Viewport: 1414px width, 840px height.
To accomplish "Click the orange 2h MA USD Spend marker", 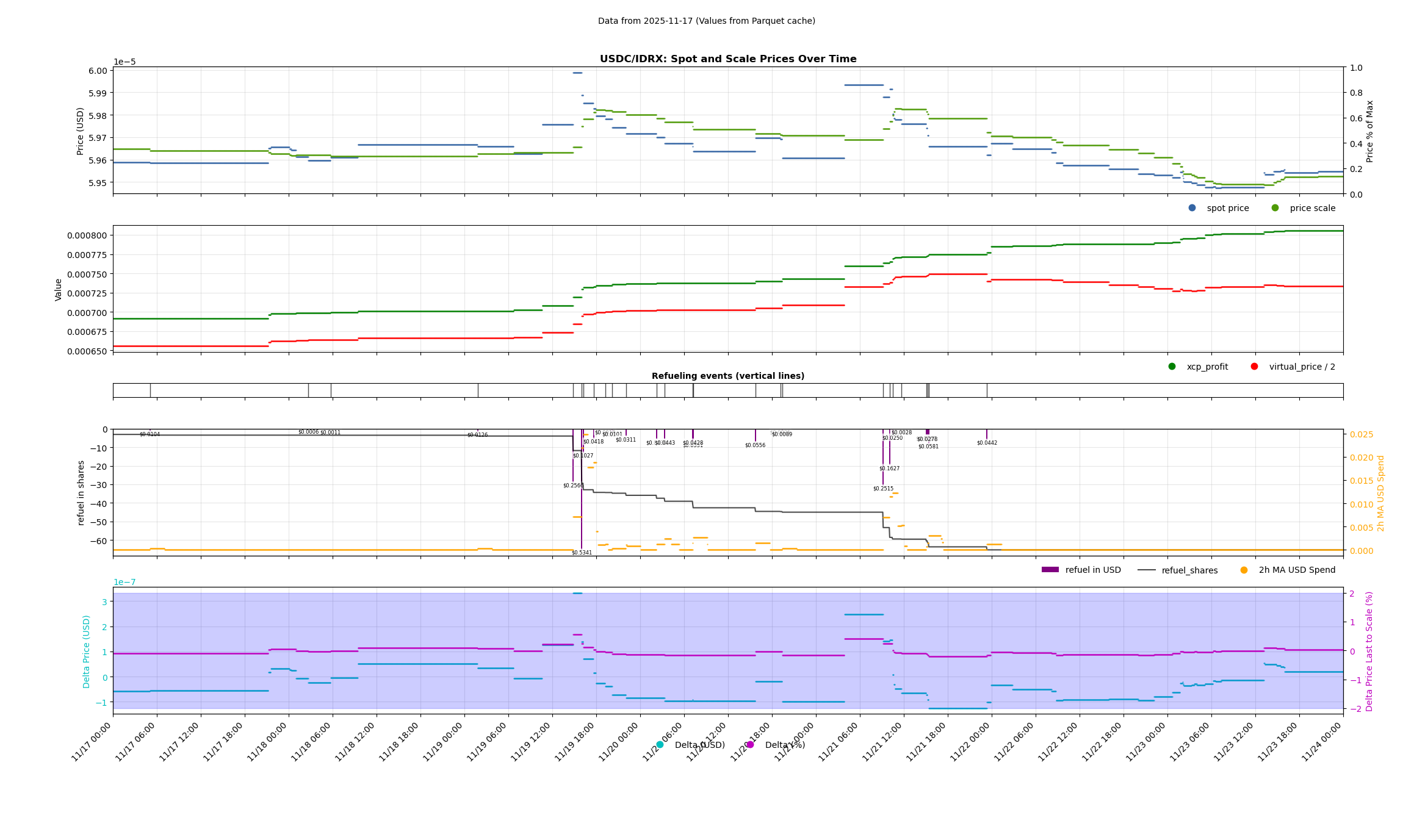I will (1244, 570).
